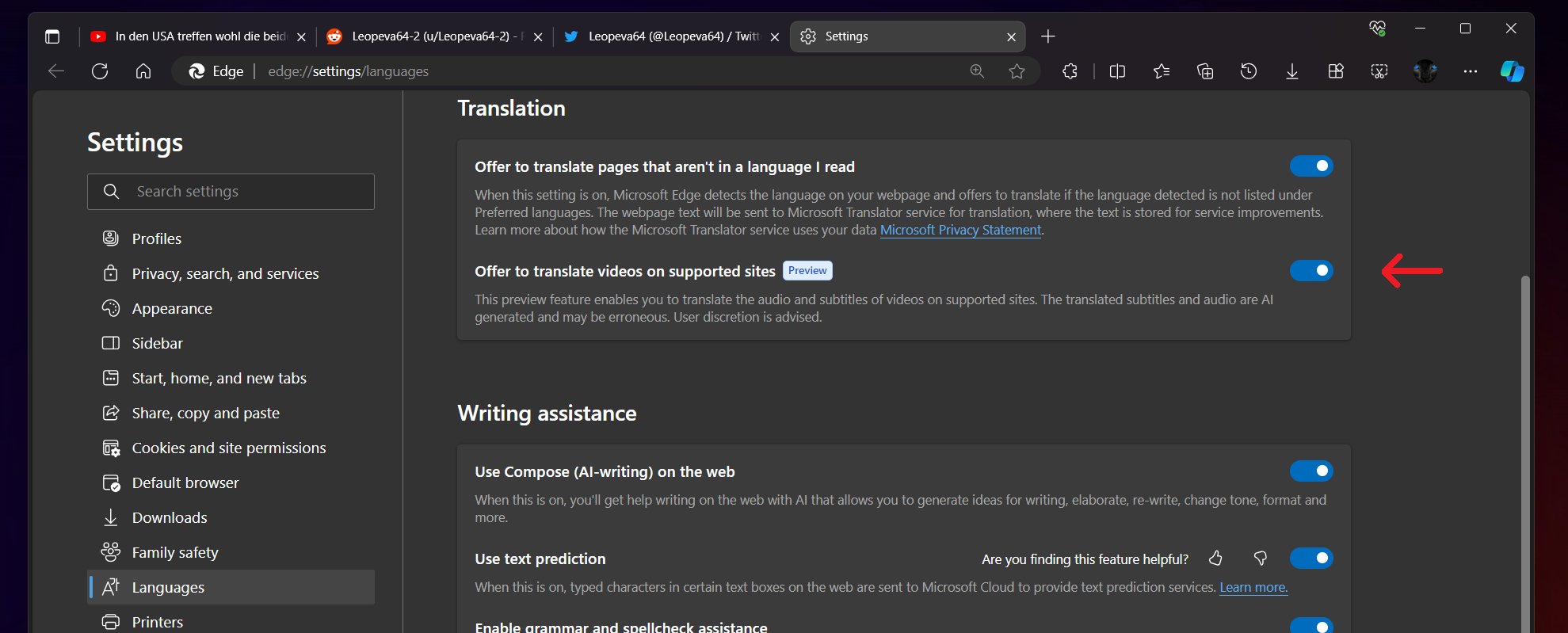1568x633 pixels.
Task: Click the Translation section heading
Action: [x=511, y=108]
